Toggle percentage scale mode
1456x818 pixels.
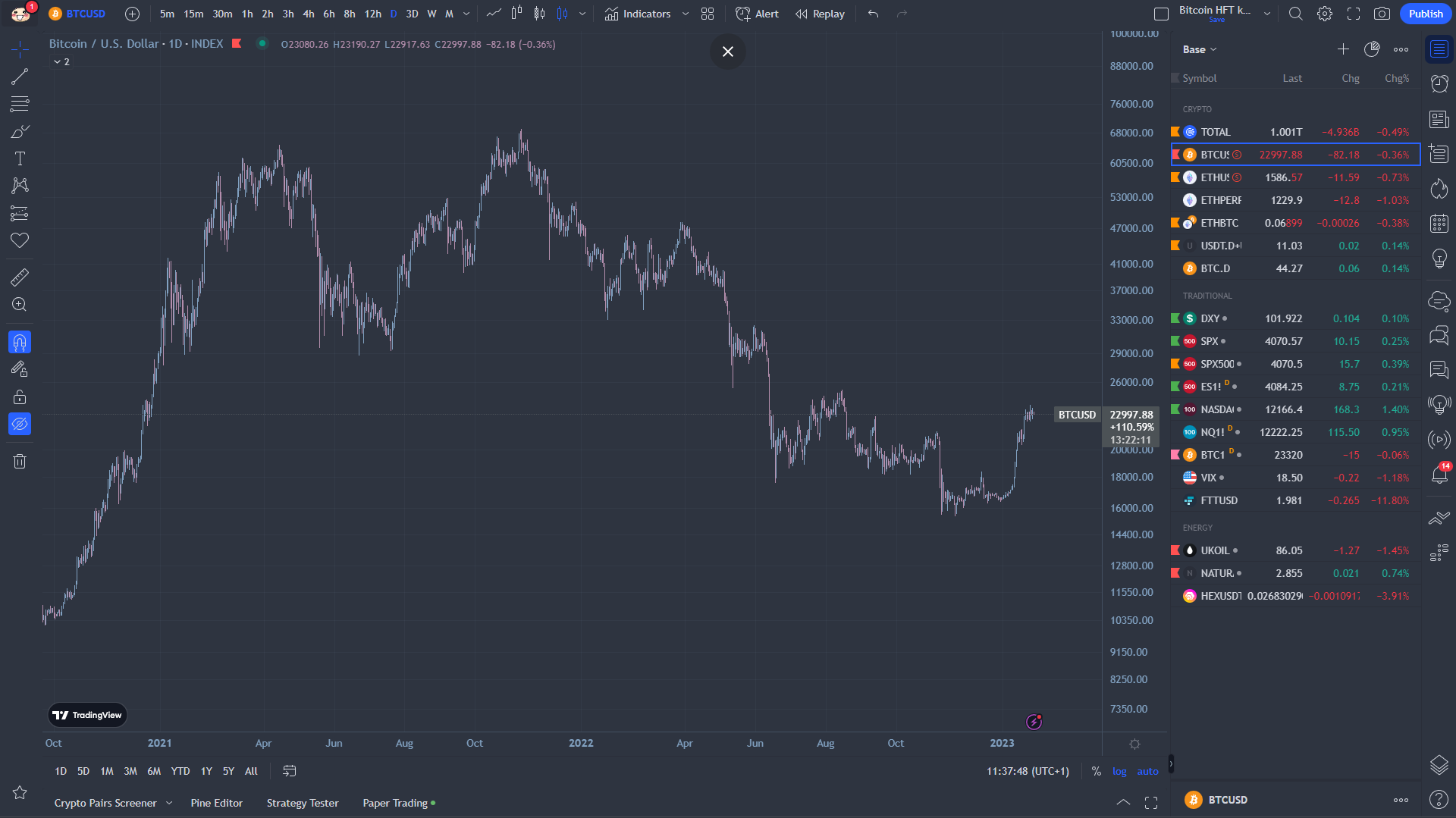(x=1097, y=771)
